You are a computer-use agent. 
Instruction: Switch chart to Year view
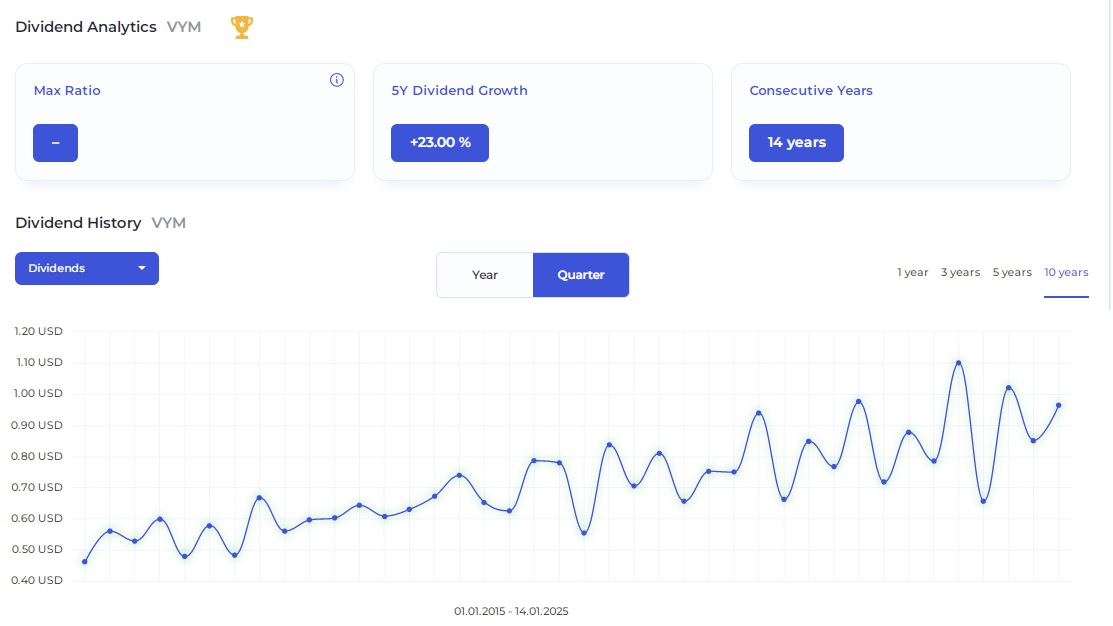tap(485, 275)
